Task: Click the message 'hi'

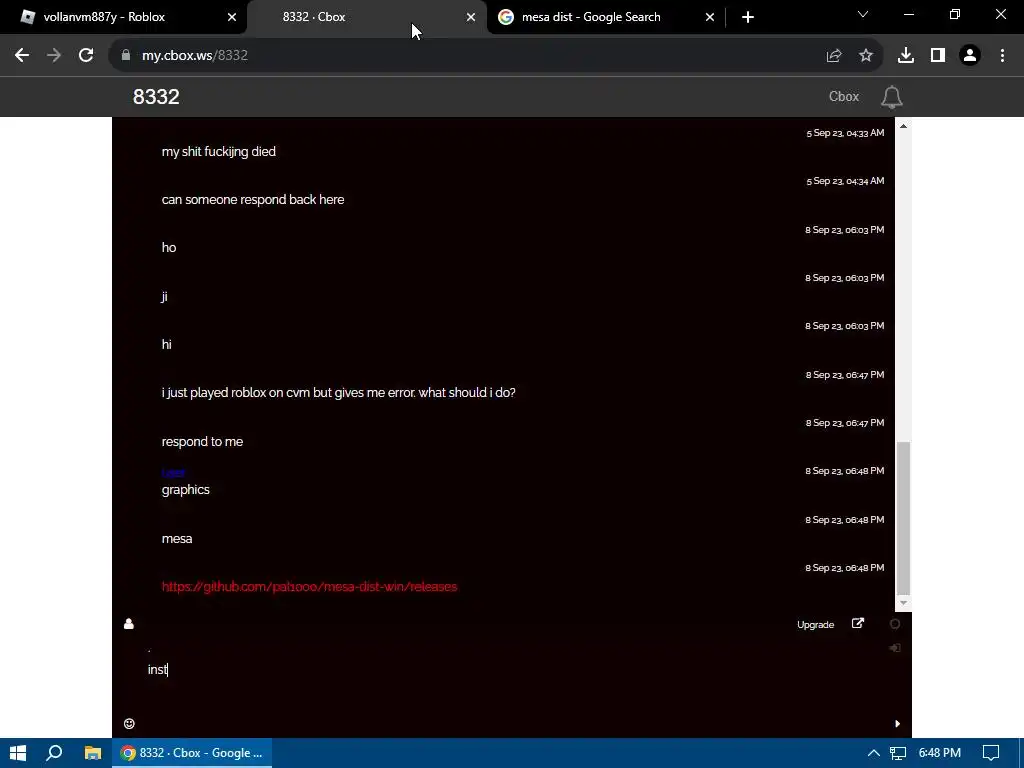Action: coord(167,344)
